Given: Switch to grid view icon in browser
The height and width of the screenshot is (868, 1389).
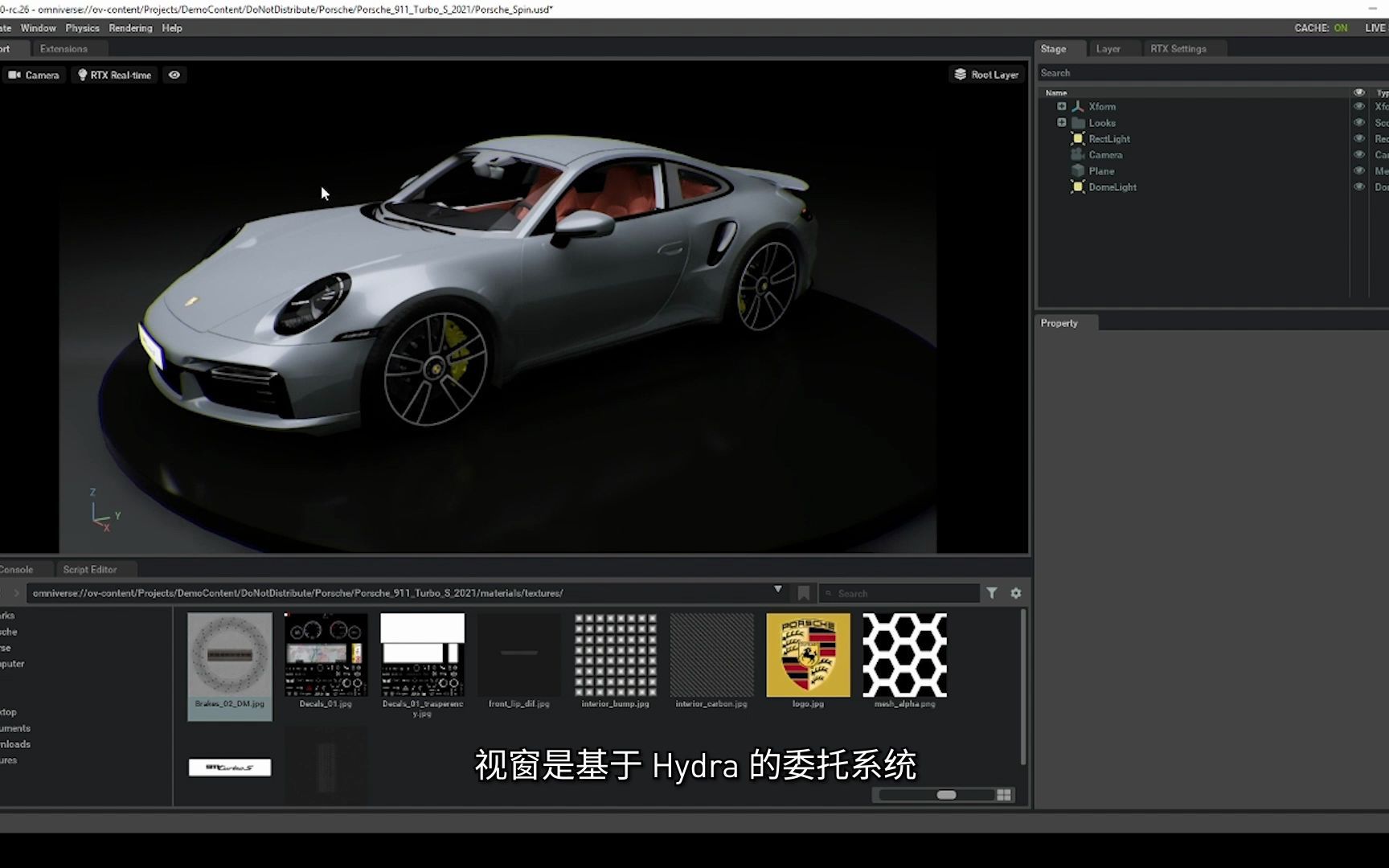Looking at the screenshot, I should pyautogui.click(x=1004, y=795).
